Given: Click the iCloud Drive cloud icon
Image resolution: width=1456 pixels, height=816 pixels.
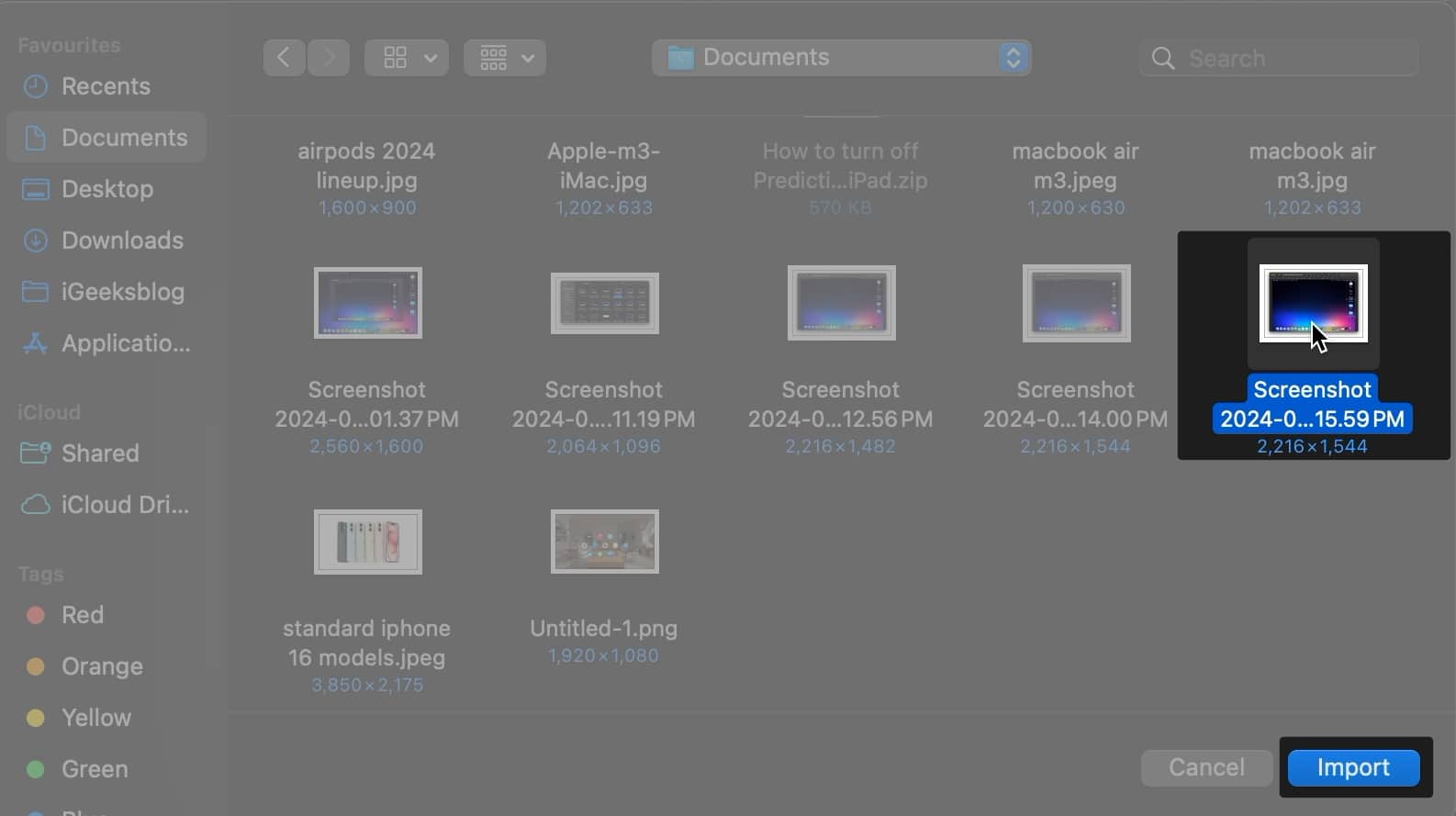Looking at the screenshot, I should pyautogui.click(x=35, y=505).
